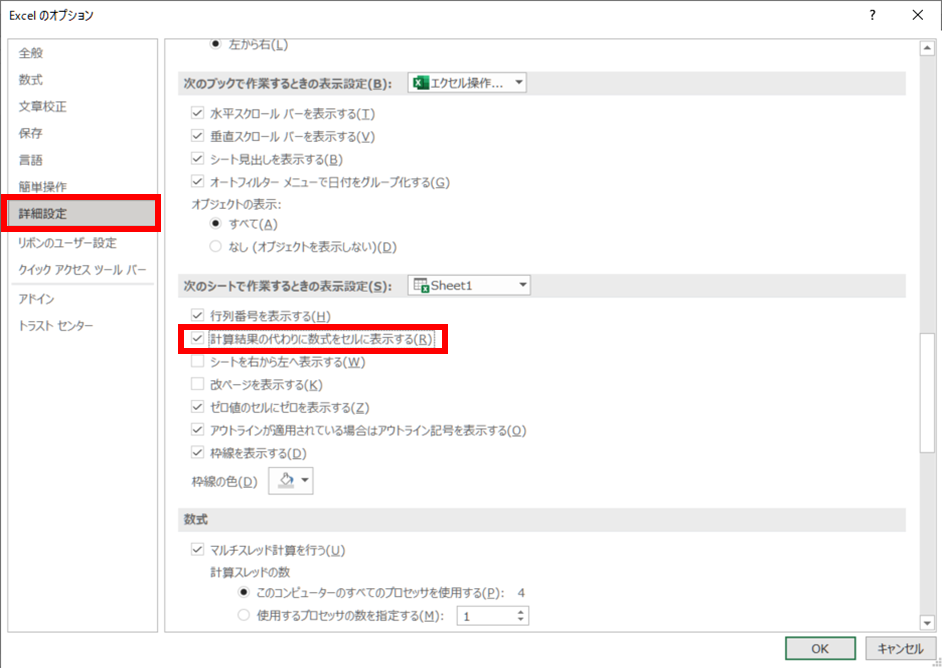The width and height of the screenshot is (942, 668).
Task: Toggle show formulas instead of calculated results
Action: (x=198, y=339)
